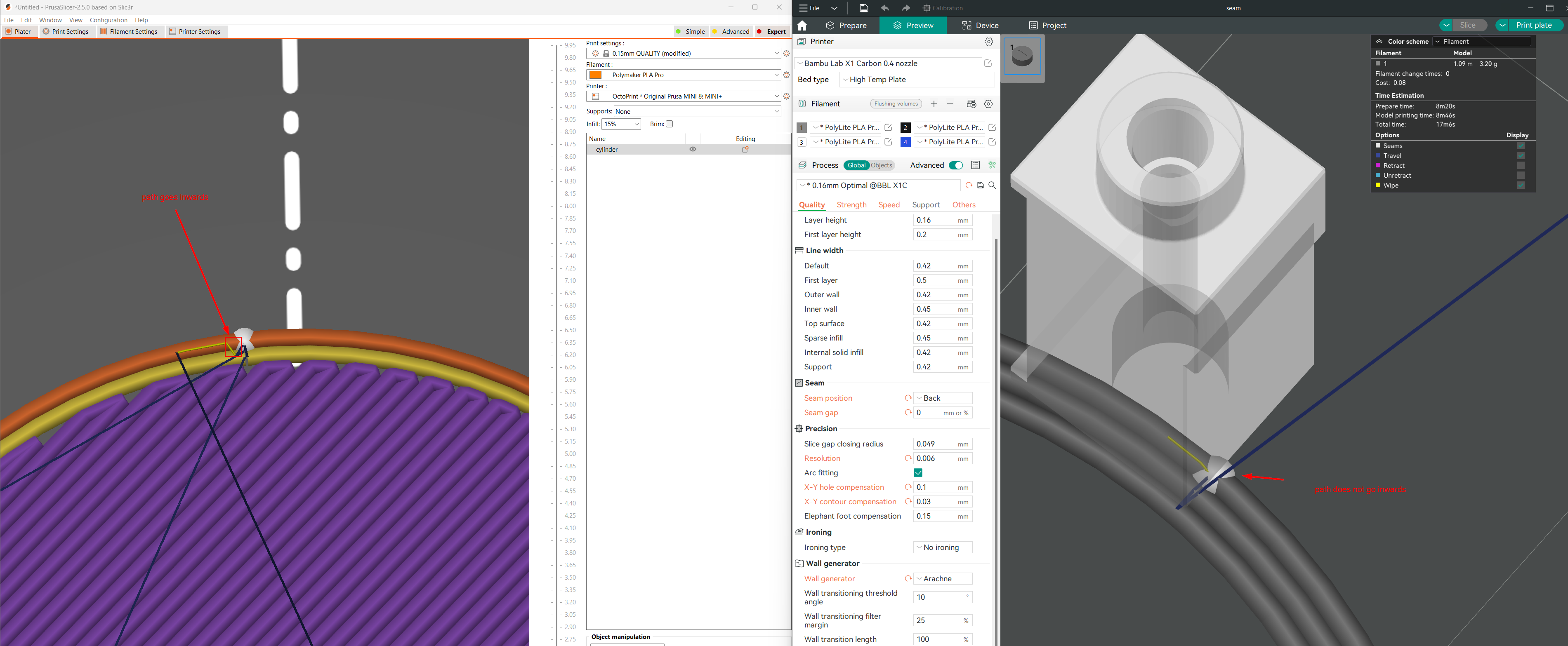
Task: Click the Print plate button
Action: [x=1533, y=26]
